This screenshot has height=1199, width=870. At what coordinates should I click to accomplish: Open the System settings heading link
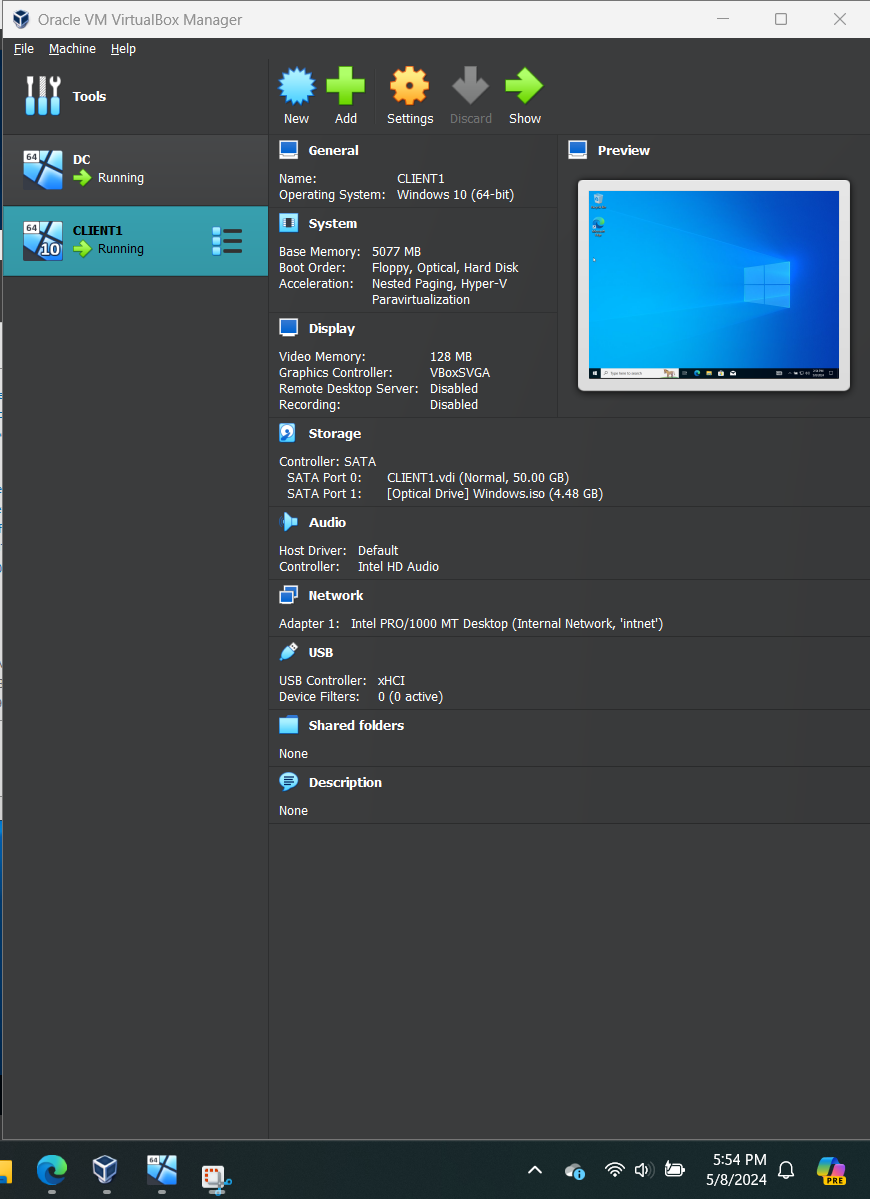(x=333, y=224)
